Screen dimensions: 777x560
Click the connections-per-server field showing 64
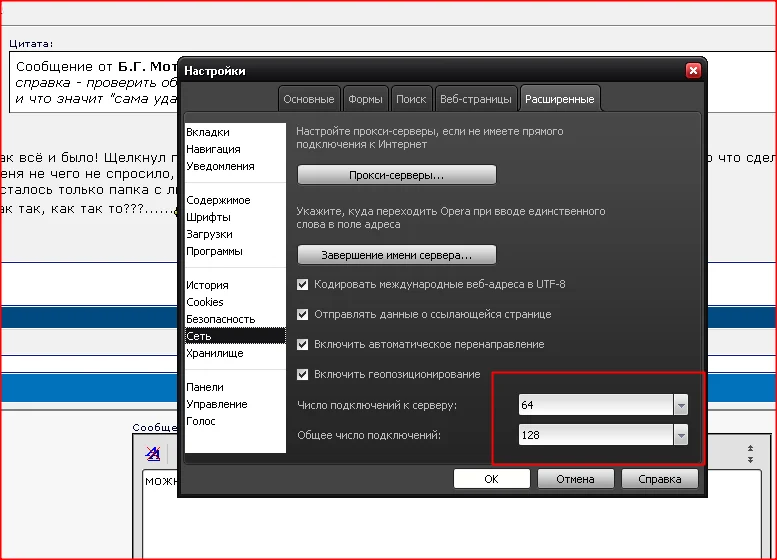point(596,405)
